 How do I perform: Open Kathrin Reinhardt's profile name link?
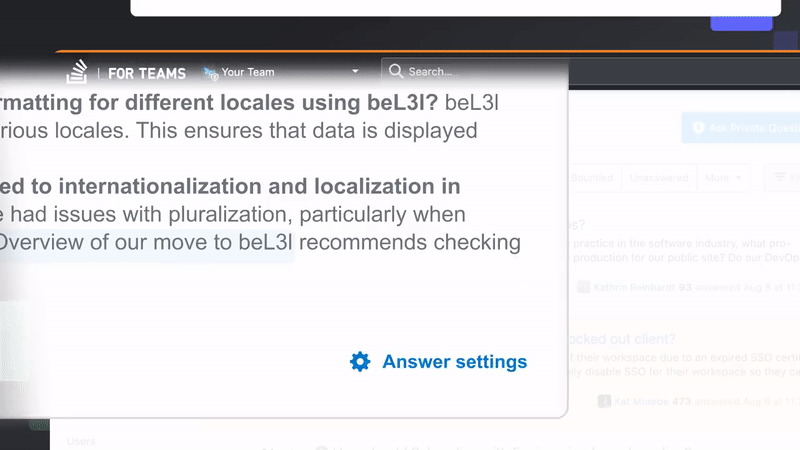636,287
